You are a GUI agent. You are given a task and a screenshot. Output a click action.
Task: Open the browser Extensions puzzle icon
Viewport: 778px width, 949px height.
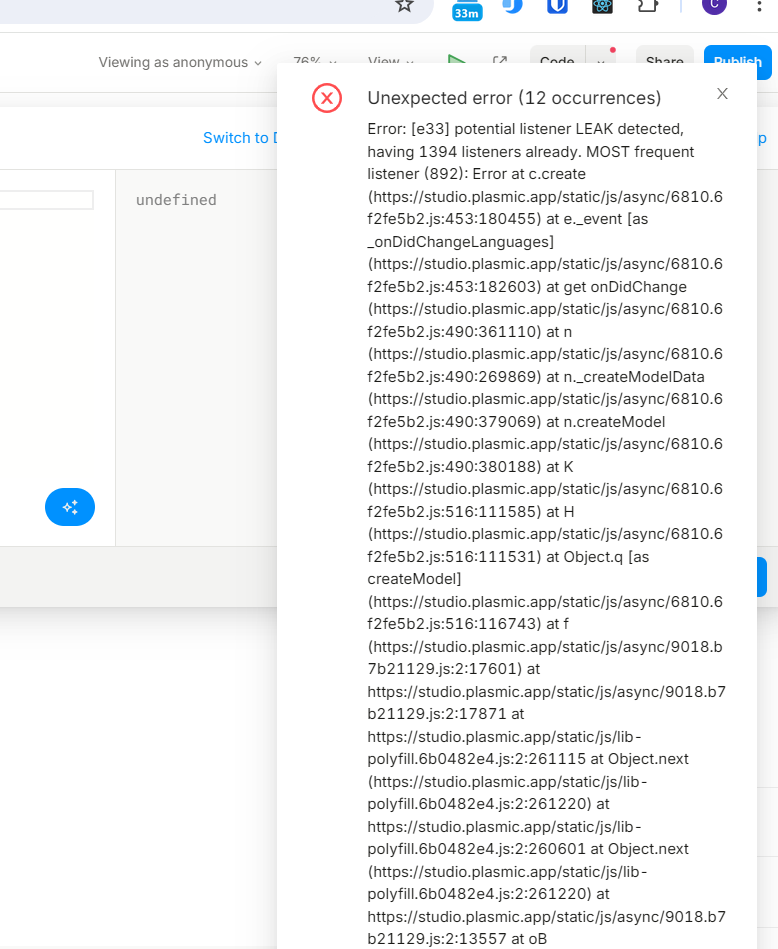(x=648, y=5)
